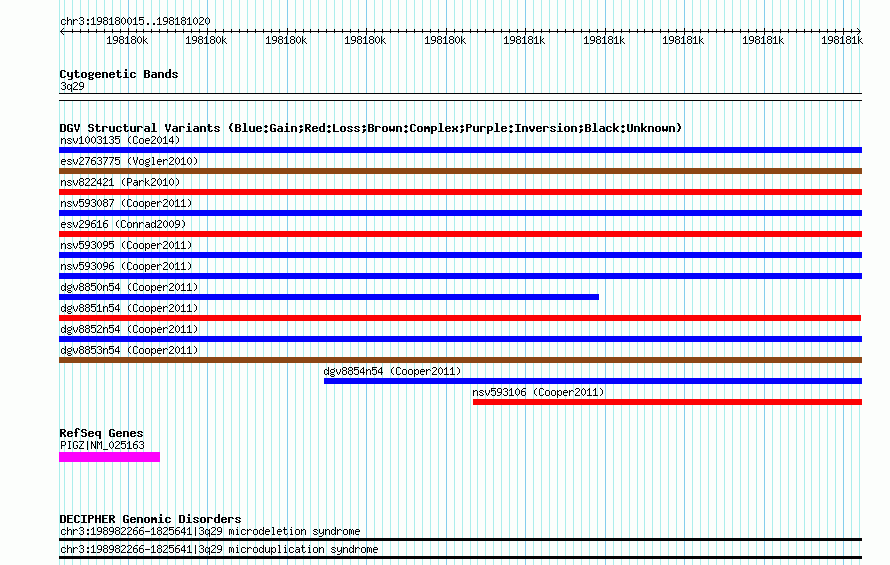Select the black bar under microdeletion syndrome
The width and height of the screenshot is (890, 565).
tap(460, 540)
